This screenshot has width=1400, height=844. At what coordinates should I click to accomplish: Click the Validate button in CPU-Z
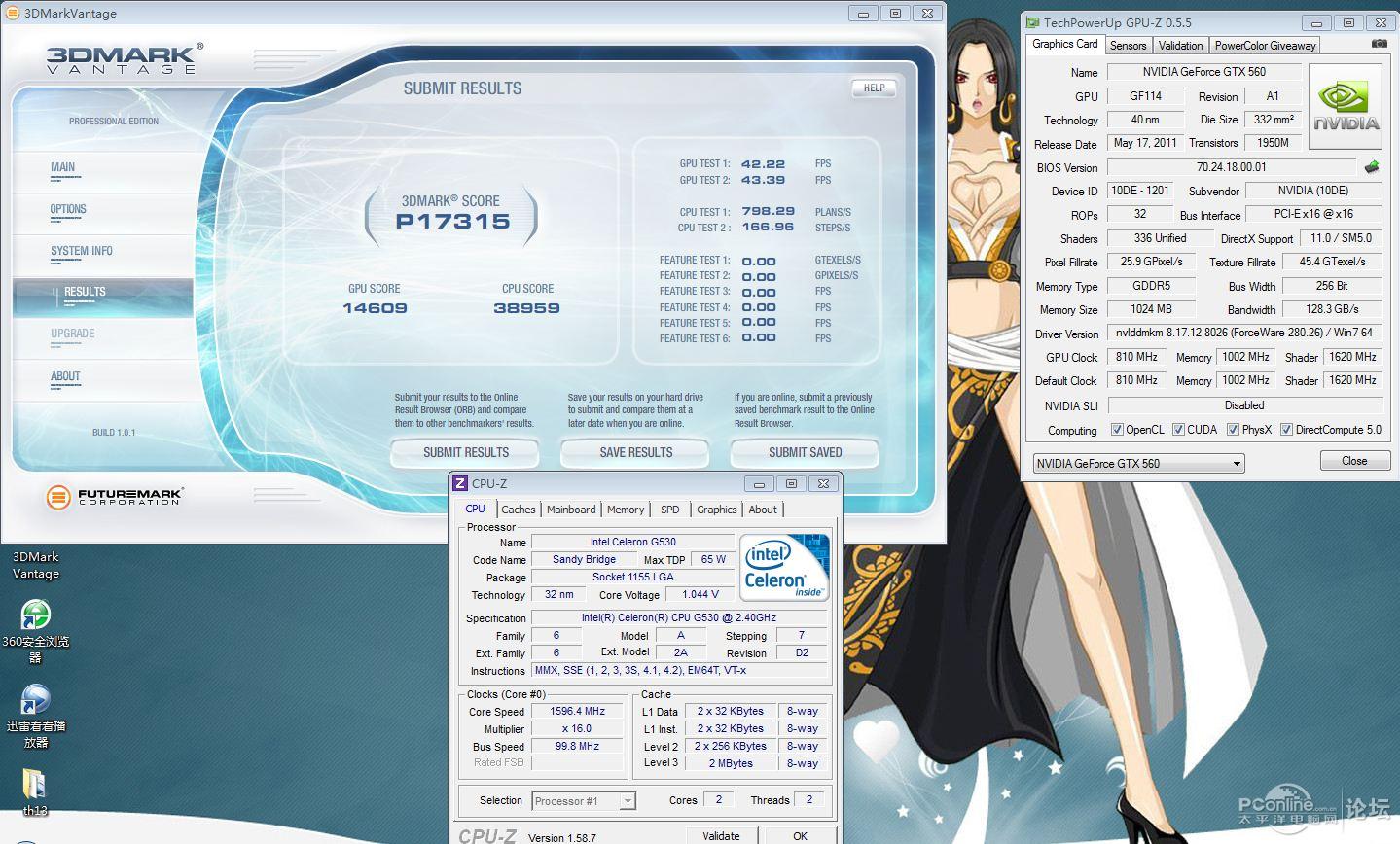tap(721, 836)
